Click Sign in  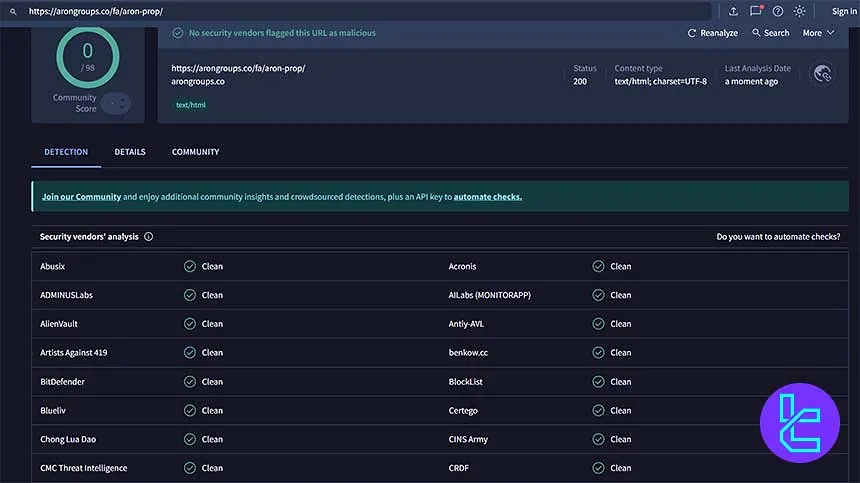click(x=844, y=11)
